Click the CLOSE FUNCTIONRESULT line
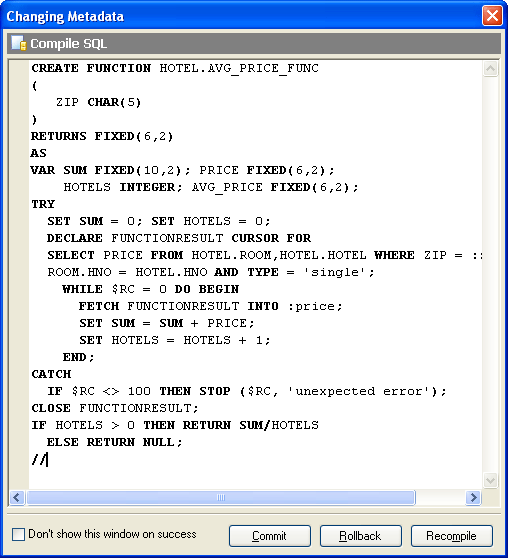 115,408
